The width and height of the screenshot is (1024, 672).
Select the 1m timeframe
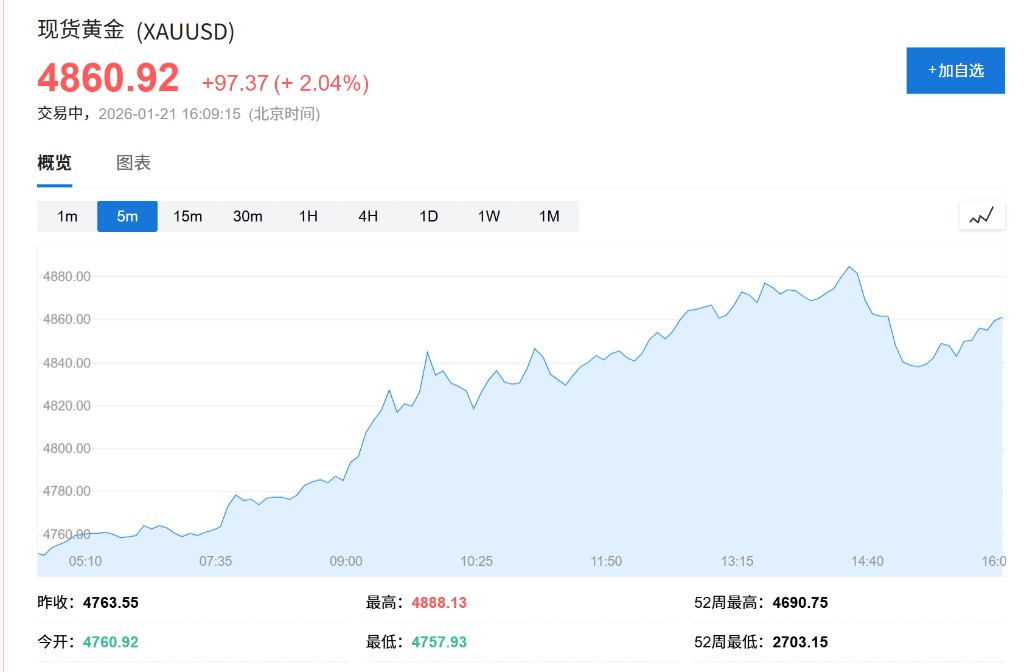coord(67,216)
